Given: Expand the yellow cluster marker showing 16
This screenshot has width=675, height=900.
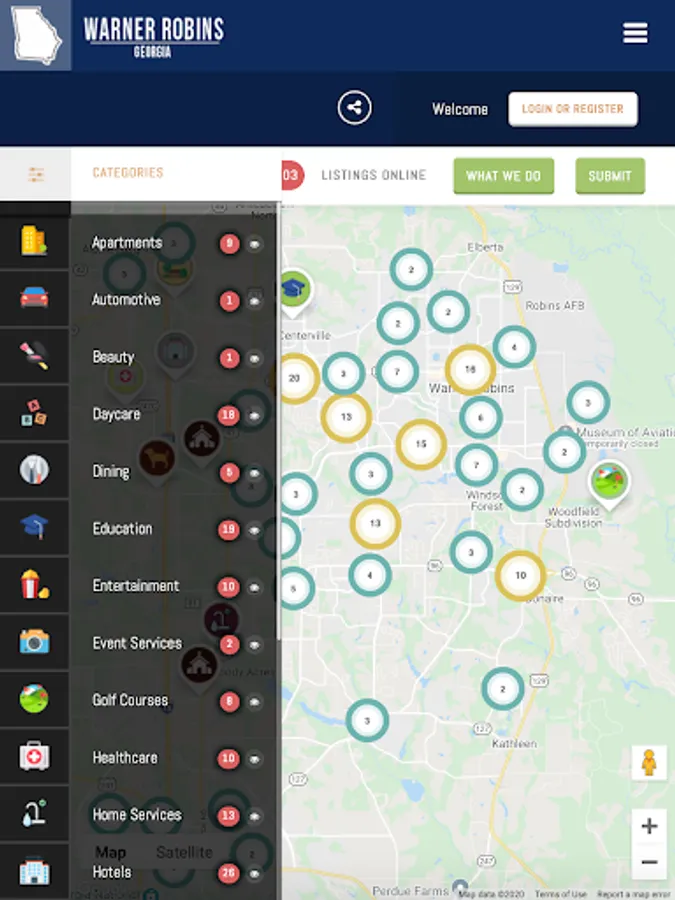Looking at the screenshot, I should 470,369.
